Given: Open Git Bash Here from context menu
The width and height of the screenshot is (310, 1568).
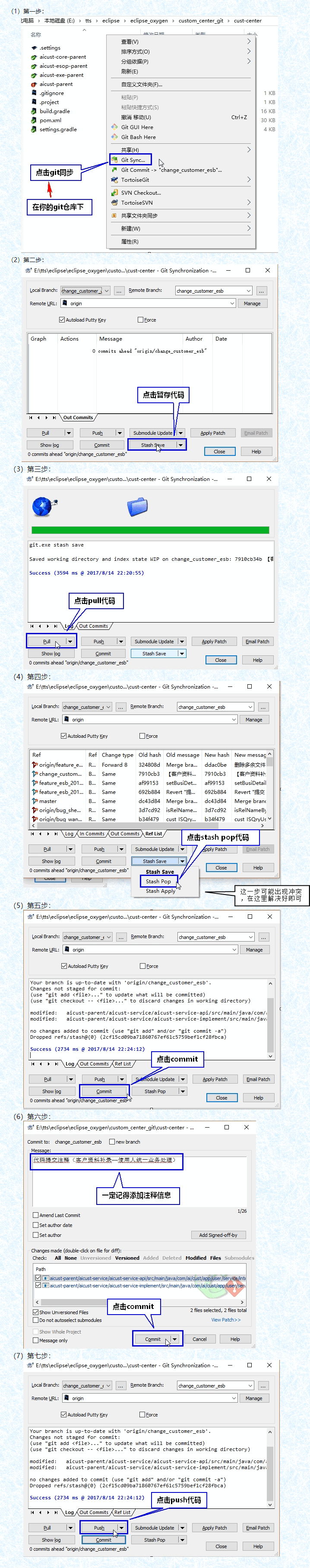Looking at the screenshot, I should point(138,137).
